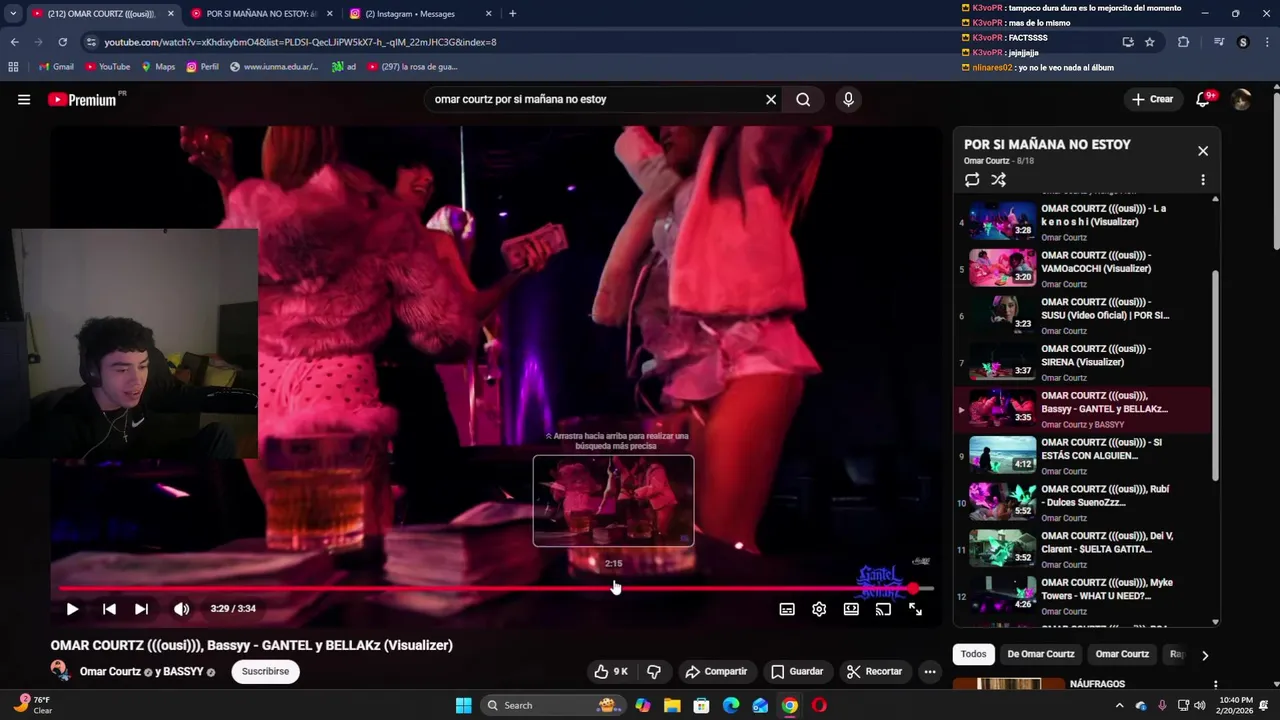Open the Maps bookmark
The image size is (1280, 720).
158,67
